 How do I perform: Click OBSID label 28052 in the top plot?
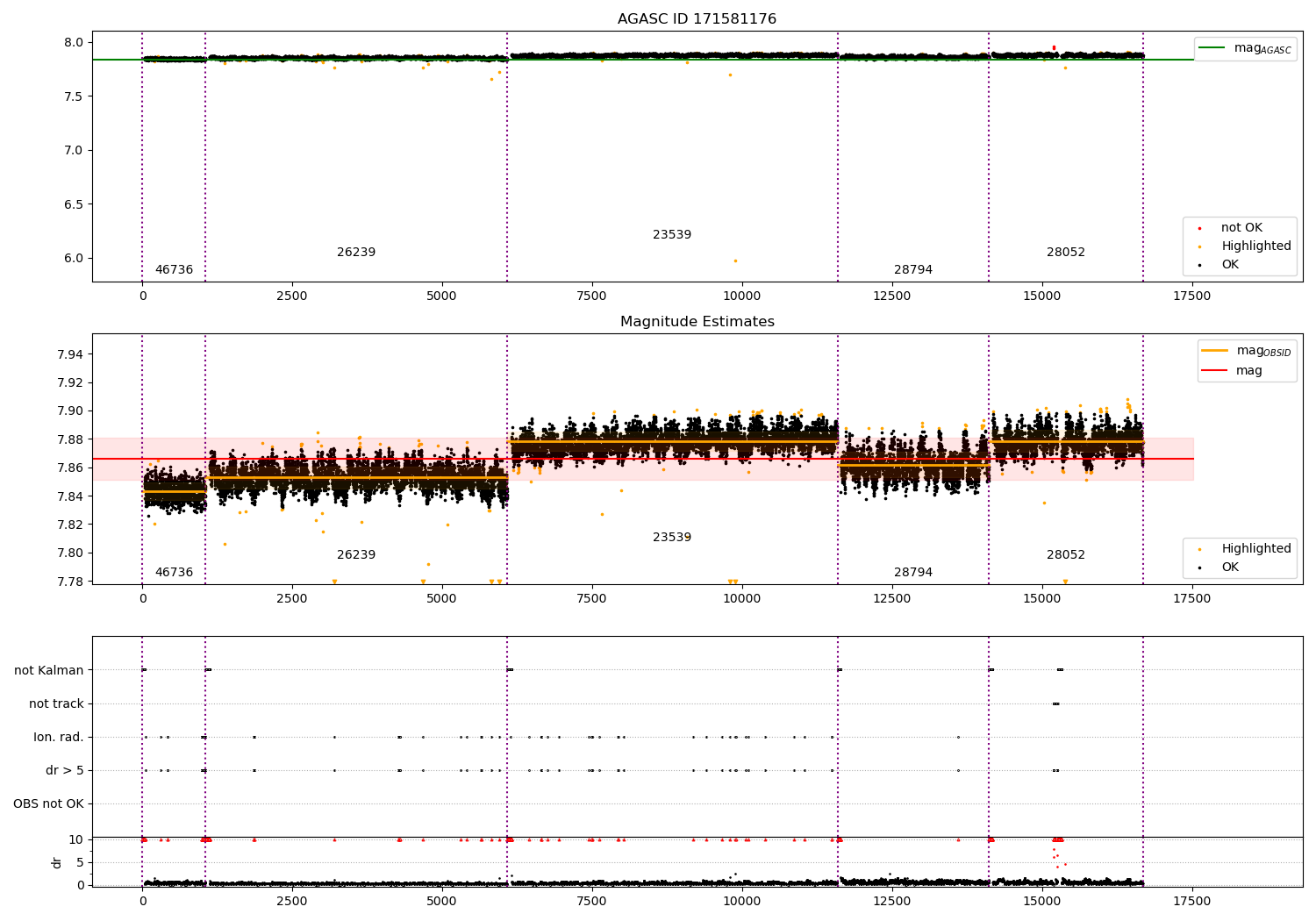[x=1066, y=253]
